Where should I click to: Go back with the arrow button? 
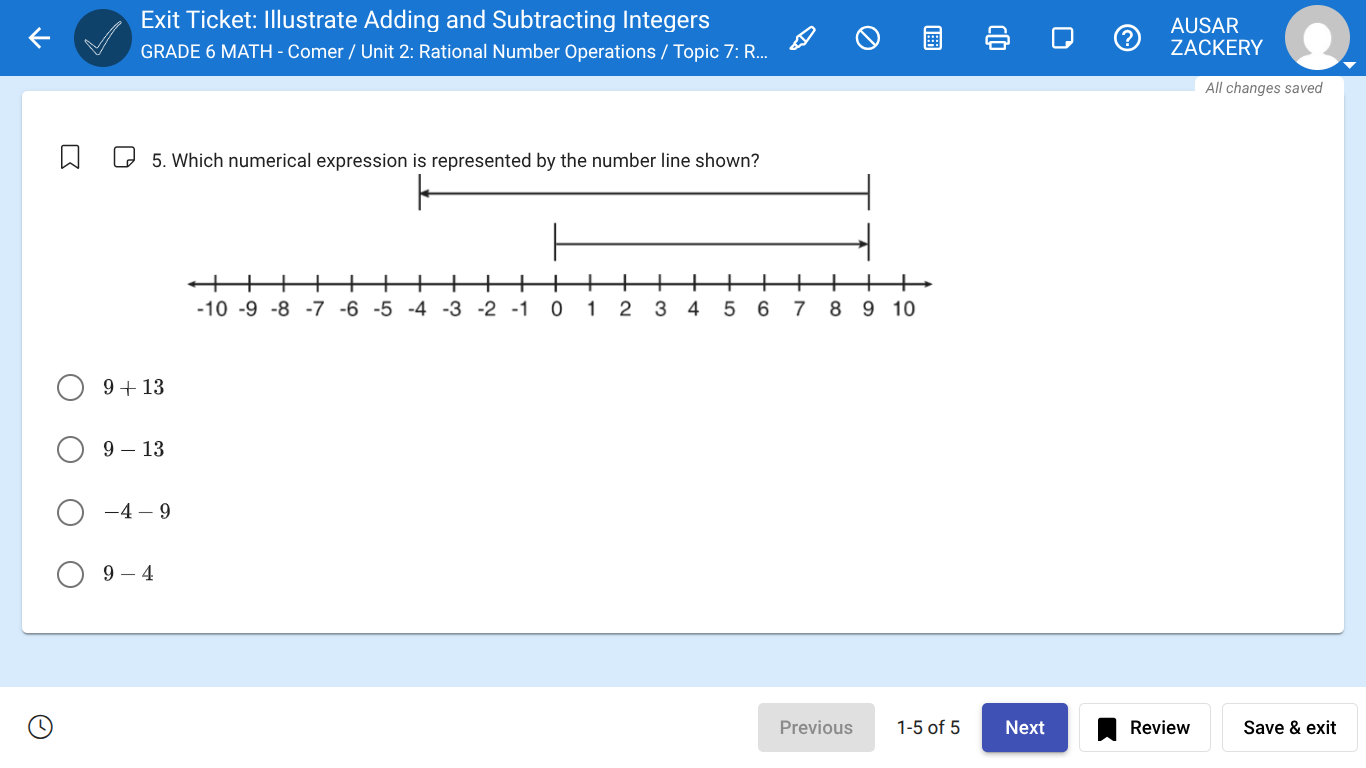pyautogui.click(x=38, y=37)
